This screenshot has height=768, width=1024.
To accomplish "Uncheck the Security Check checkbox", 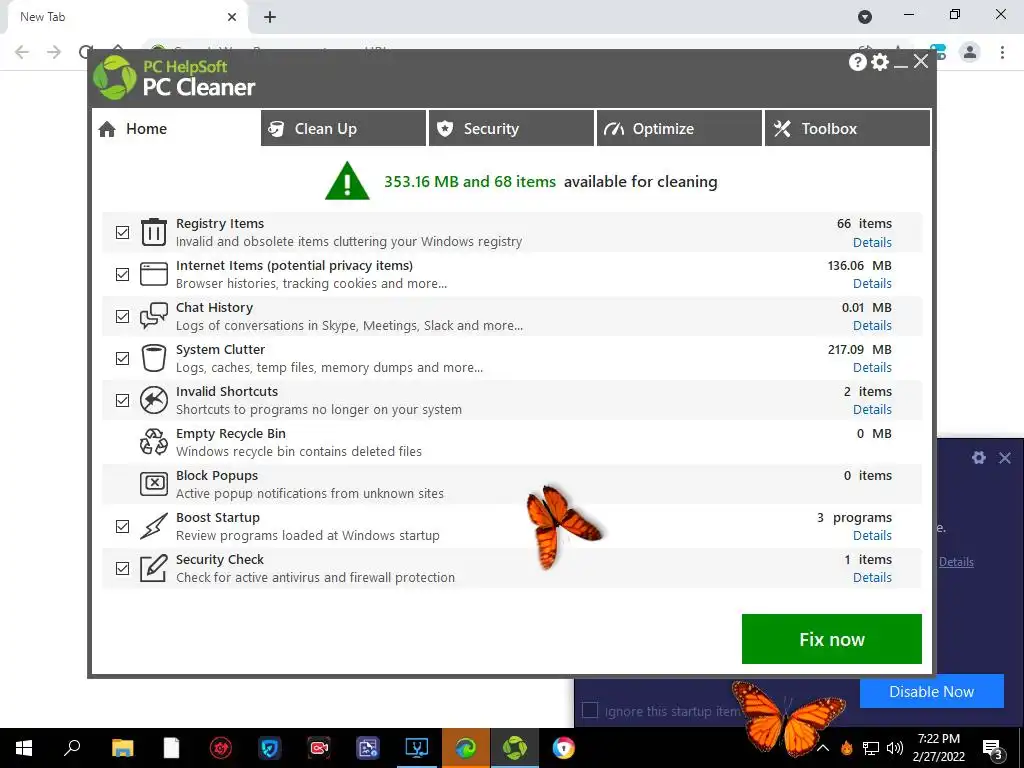I will click(122, 568).
